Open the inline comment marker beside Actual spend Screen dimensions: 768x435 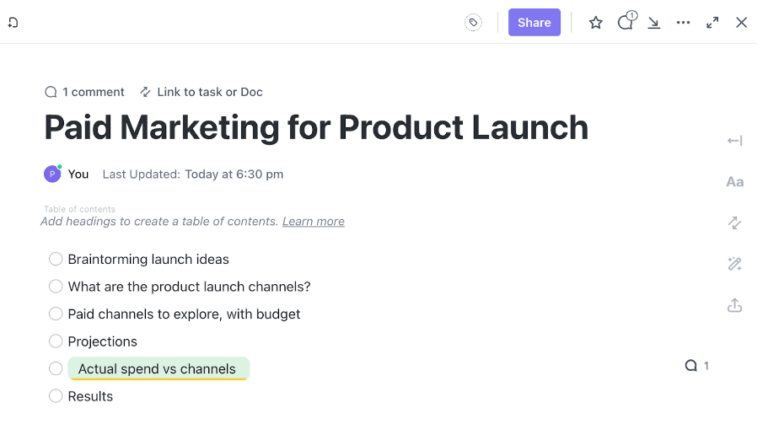pyautogui.click(x=696, y=366)
